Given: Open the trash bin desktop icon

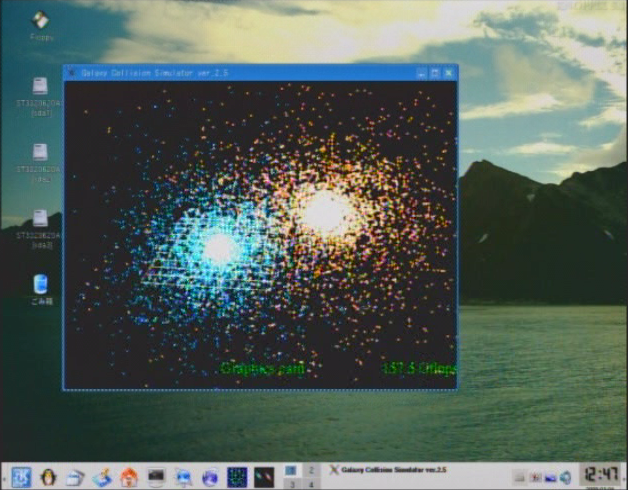Looking at the screenshot, I should (40, 284).
